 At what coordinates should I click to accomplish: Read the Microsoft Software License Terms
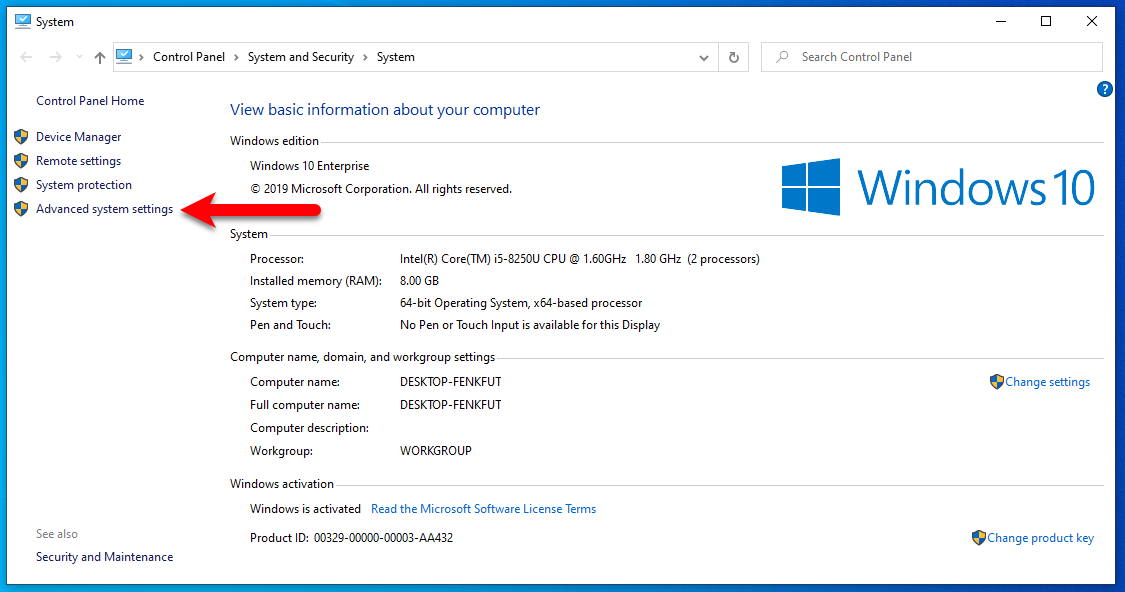pos(484,509)
